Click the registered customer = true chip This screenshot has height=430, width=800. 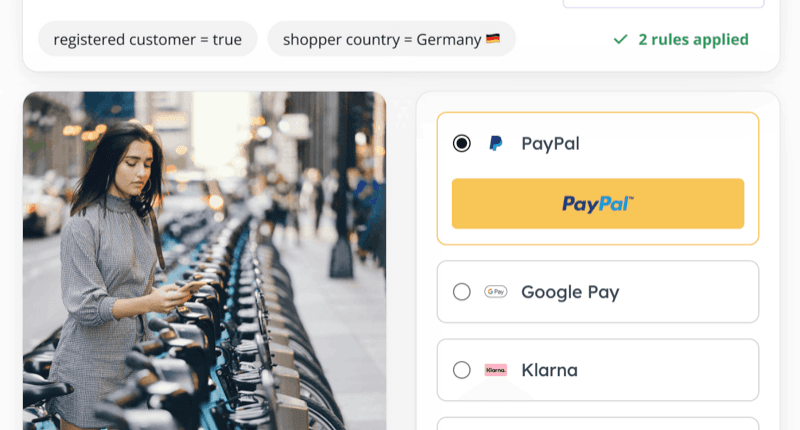147,39
